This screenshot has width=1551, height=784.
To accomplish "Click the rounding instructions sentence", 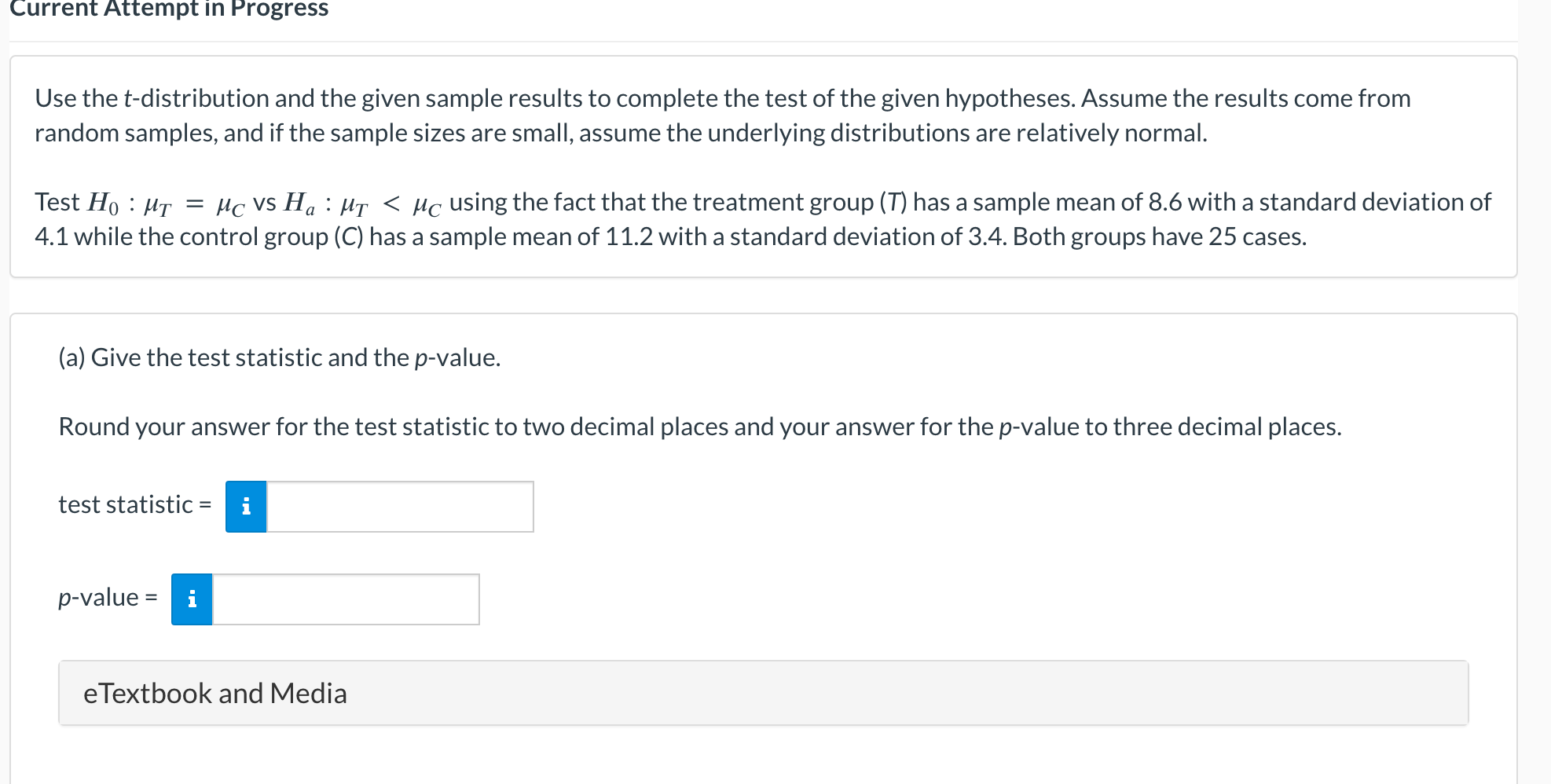I will (699, 427).
